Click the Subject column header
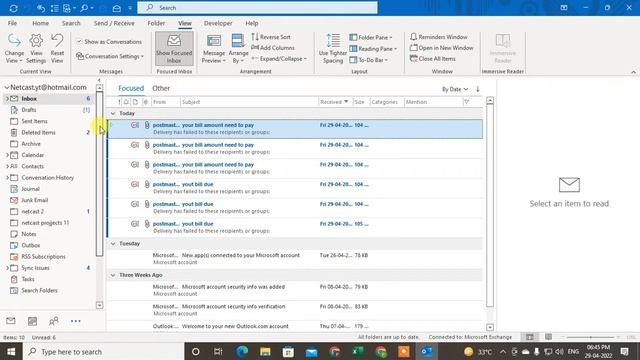 (249, 102)
